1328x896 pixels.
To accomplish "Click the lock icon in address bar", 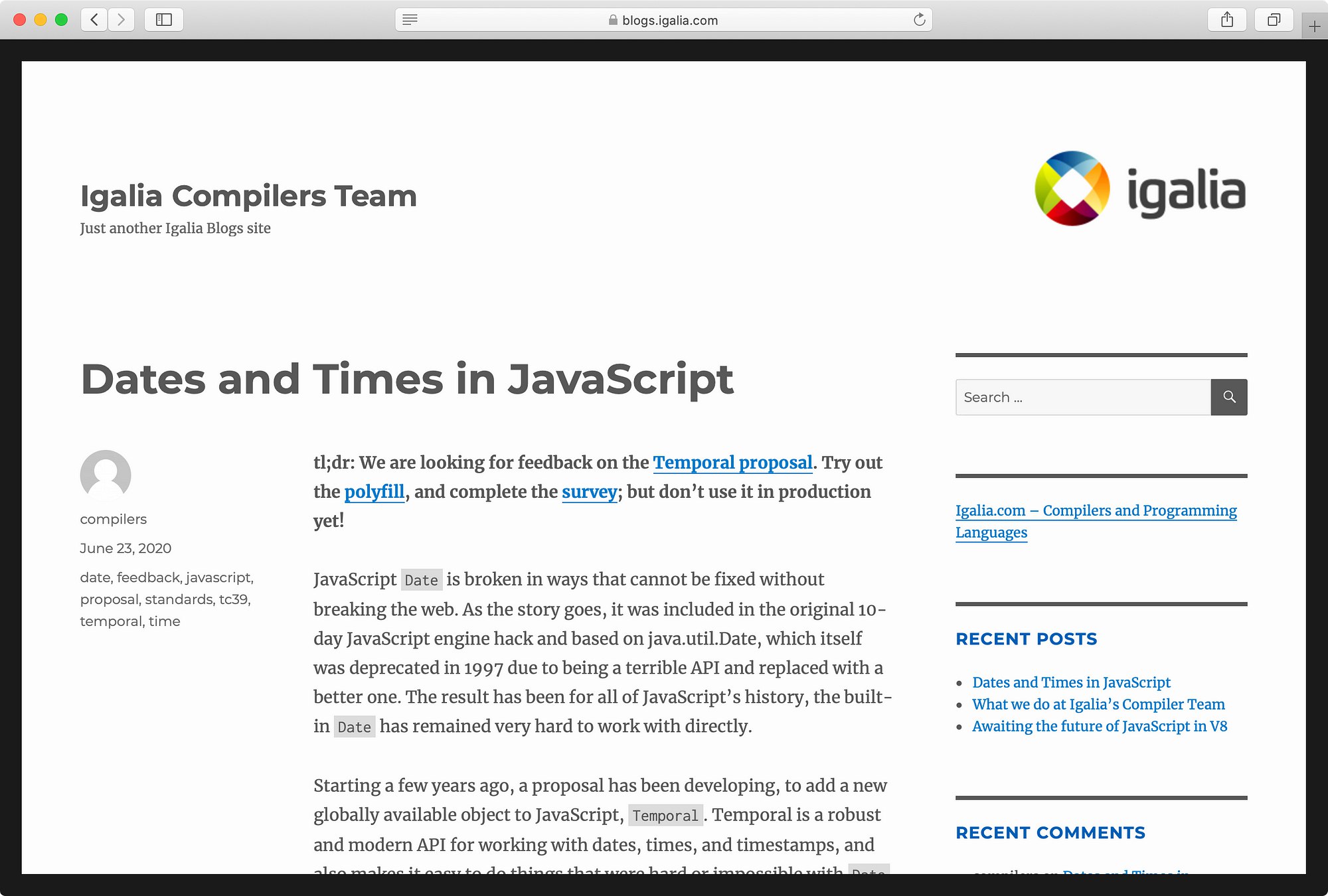I will tap(613, 20).
